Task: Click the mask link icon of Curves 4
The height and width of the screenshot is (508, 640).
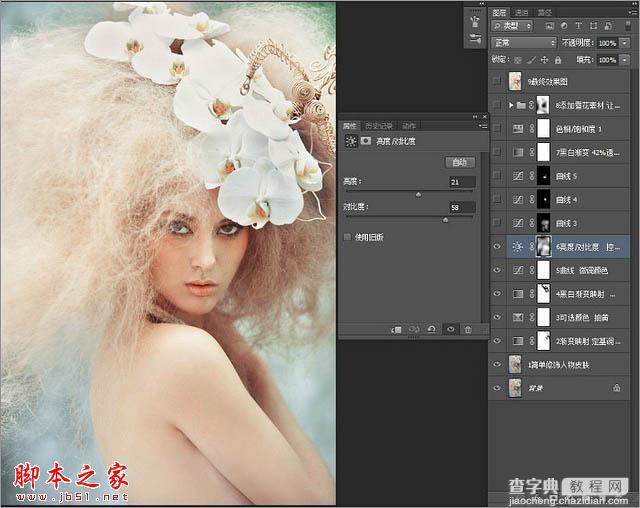Action: pos(532,200)
